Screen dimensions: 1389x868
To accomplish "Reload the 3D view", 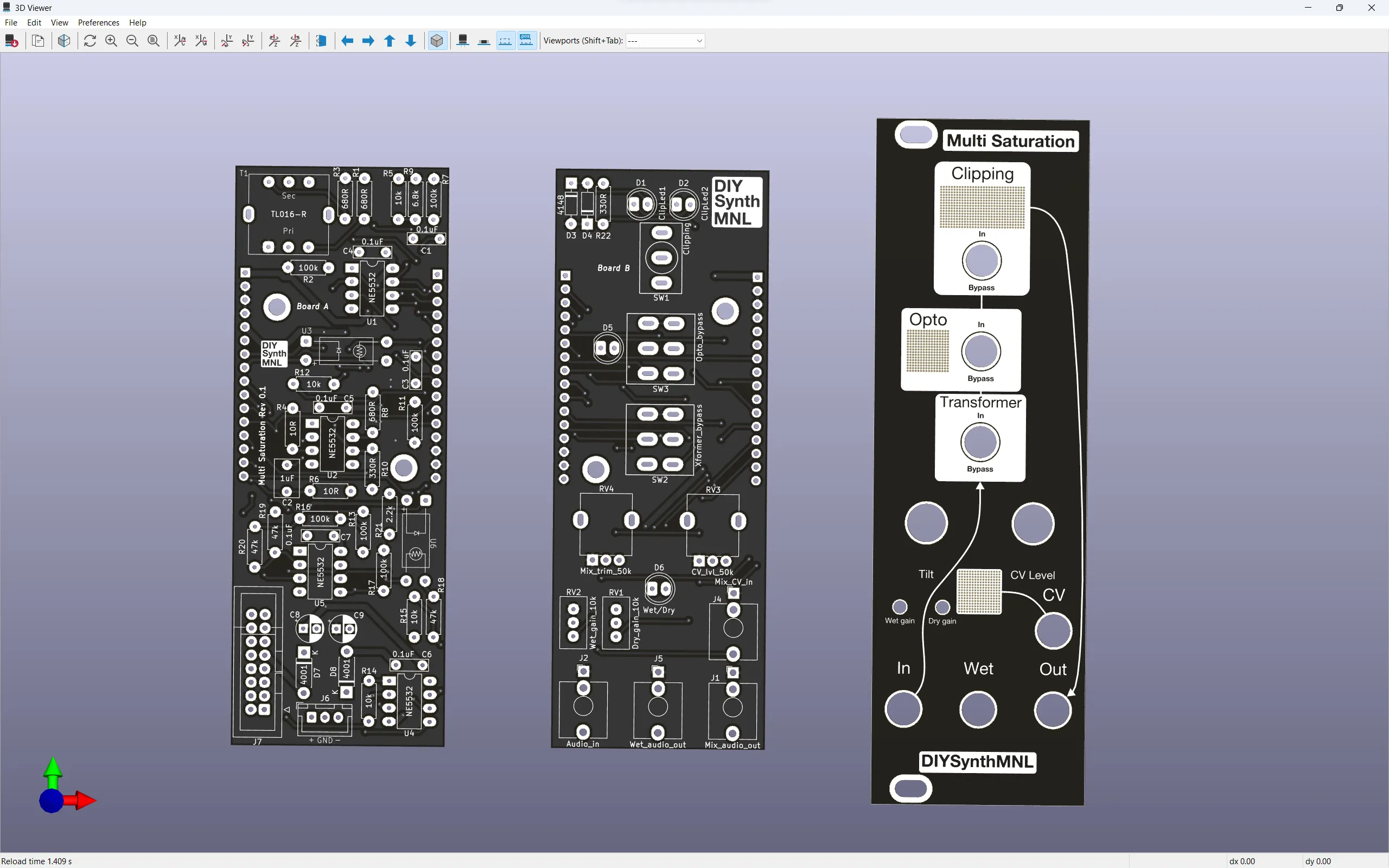I will click(x=90, y=41).
